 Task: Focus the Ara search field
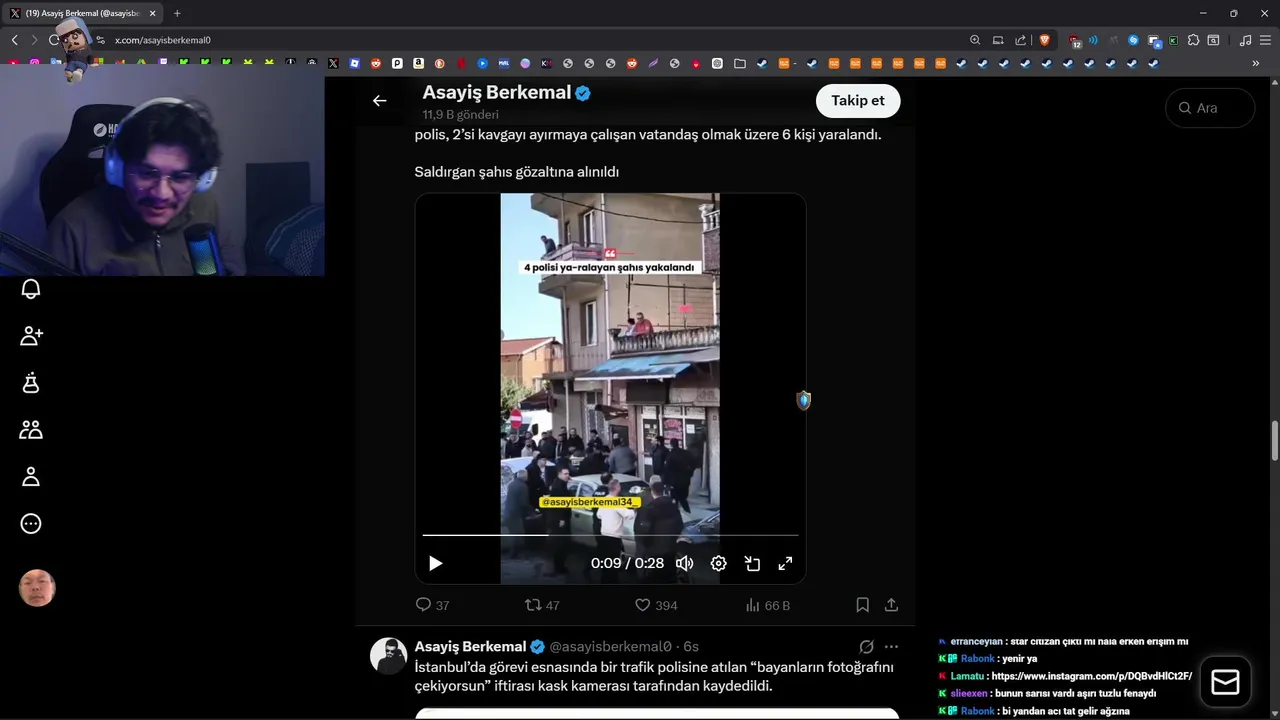(1210, 108)
